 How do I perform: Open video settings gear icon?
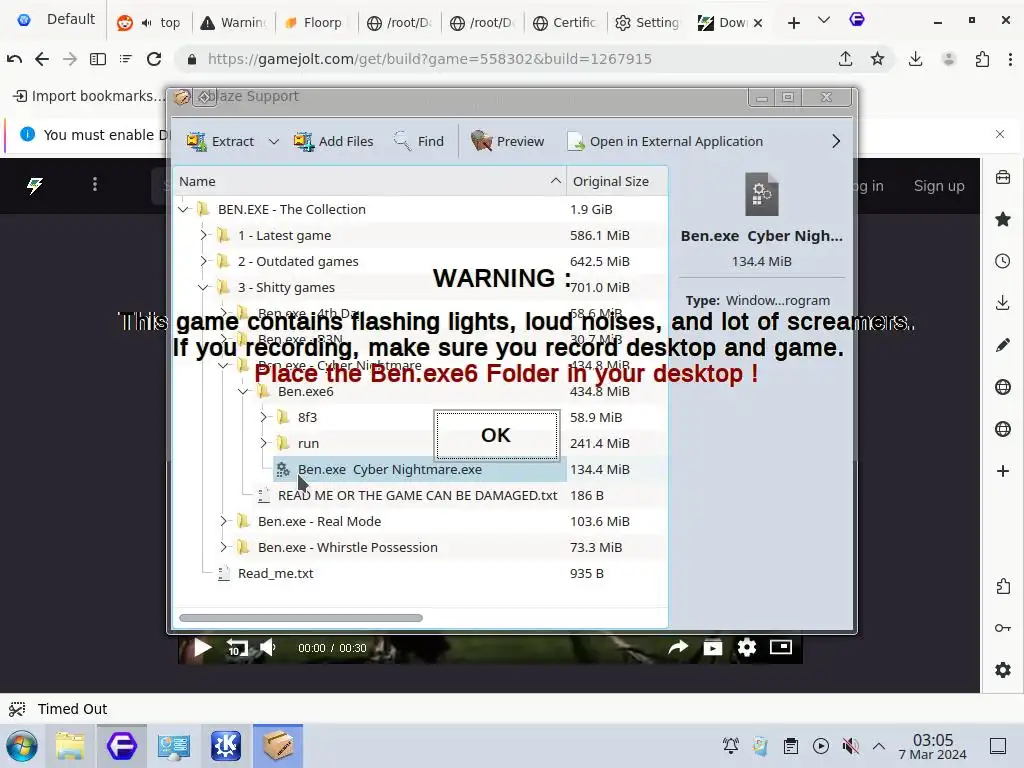pos(746,647)
